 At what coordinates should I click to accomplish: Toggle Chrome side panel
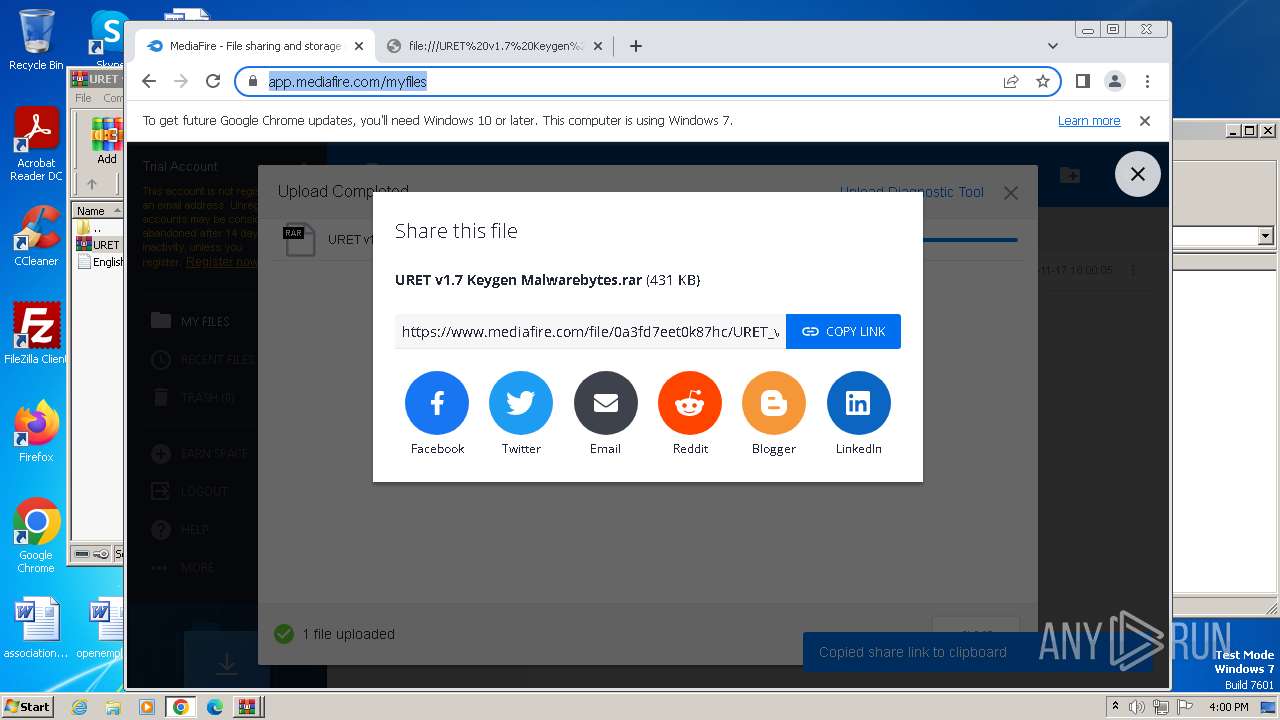pyautogui.click(x=1082, y=81)
